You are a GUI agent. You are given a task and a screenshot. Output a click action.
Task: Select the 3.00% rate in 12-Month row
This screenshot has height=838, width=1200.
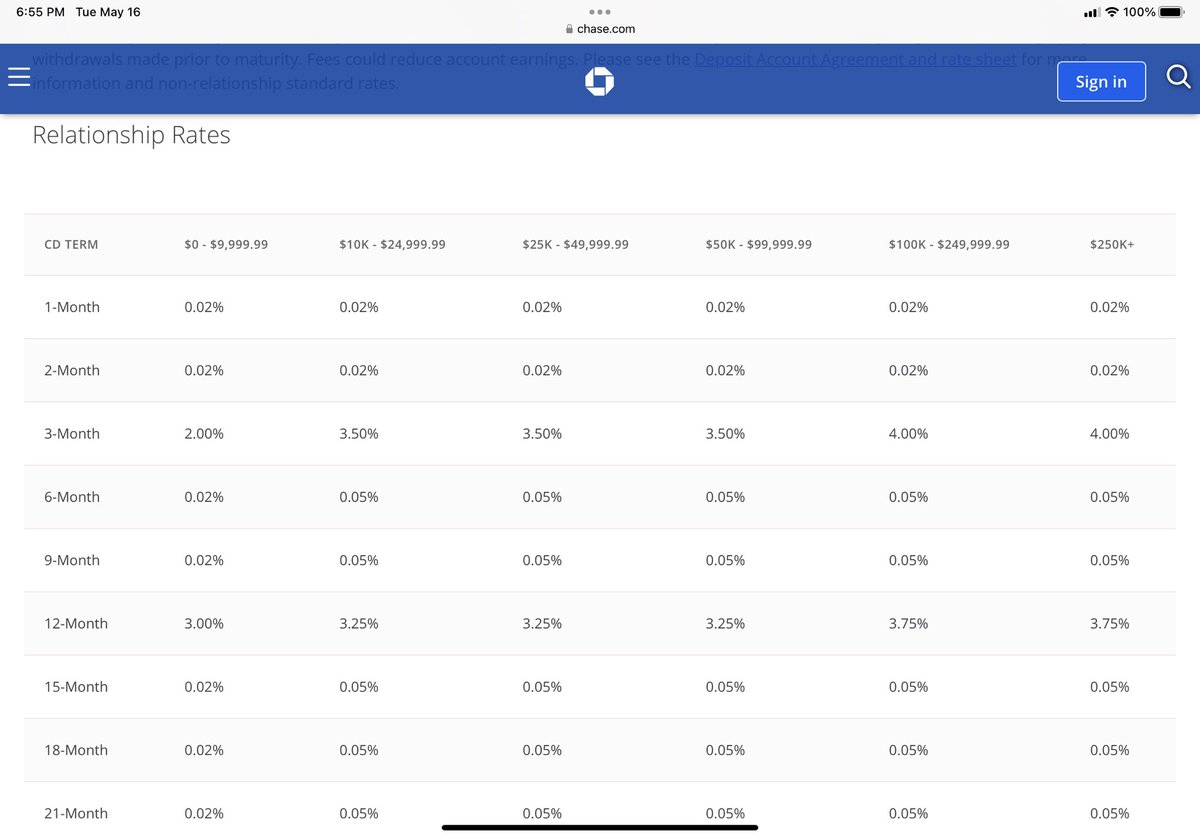pyautogui.click(x=204, y=624)
